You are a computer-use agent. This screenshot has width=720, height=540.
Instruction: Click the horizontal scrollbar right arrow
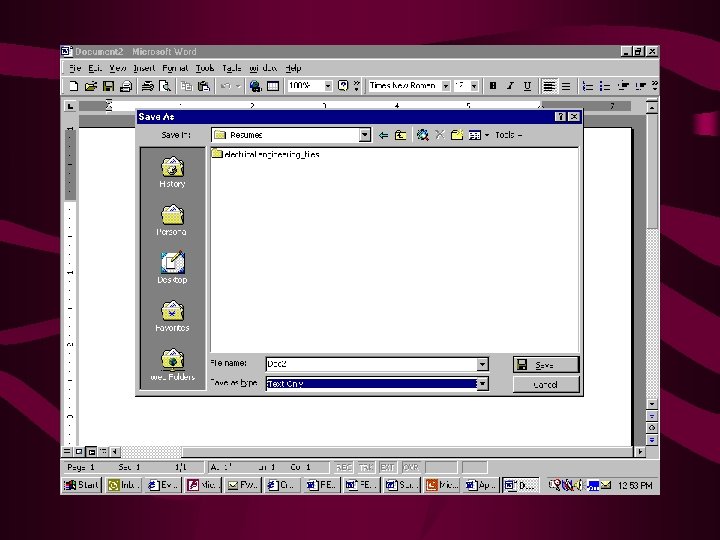click(x=640, y=452)
